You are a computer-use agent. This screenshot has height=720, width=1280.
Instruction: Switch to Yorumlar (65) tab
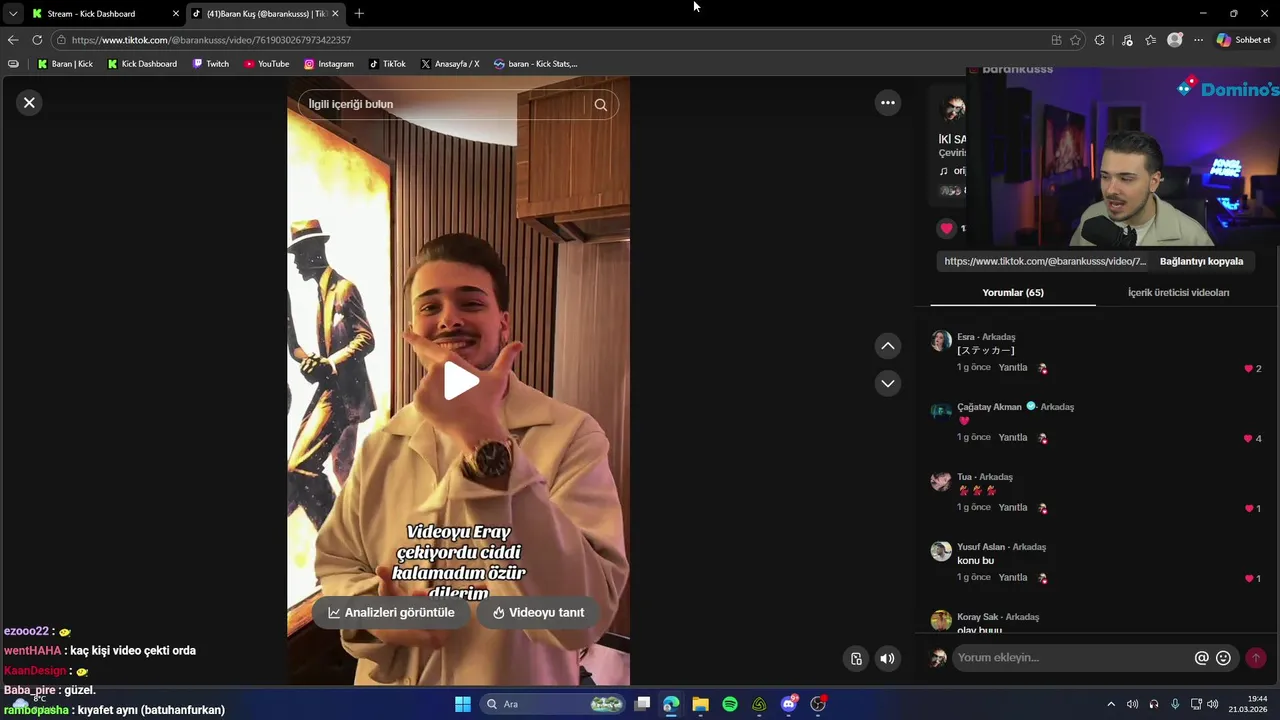1013,292
